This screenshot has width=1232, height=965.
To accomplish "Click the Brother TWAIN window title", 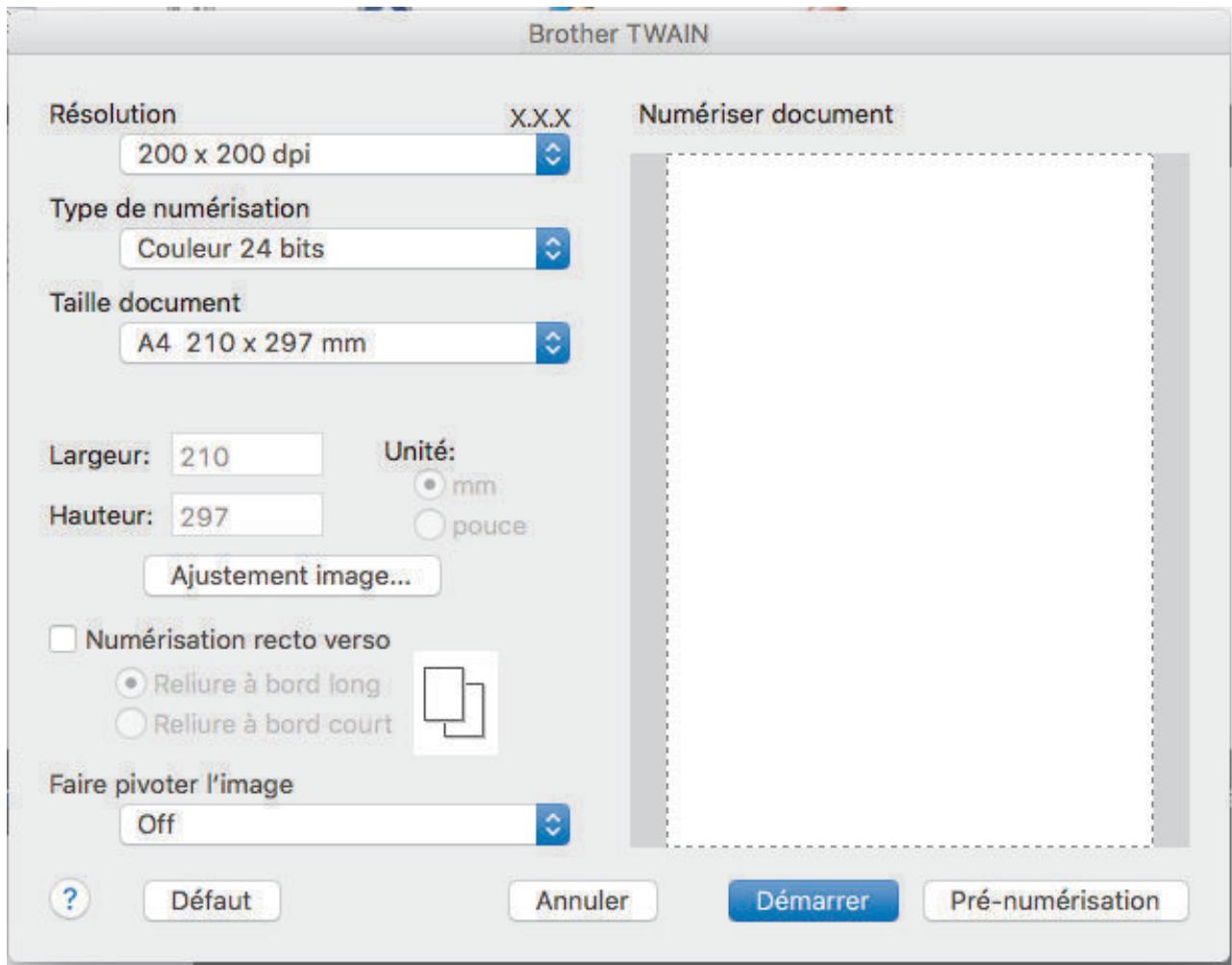I will click(x=619, y=34).
